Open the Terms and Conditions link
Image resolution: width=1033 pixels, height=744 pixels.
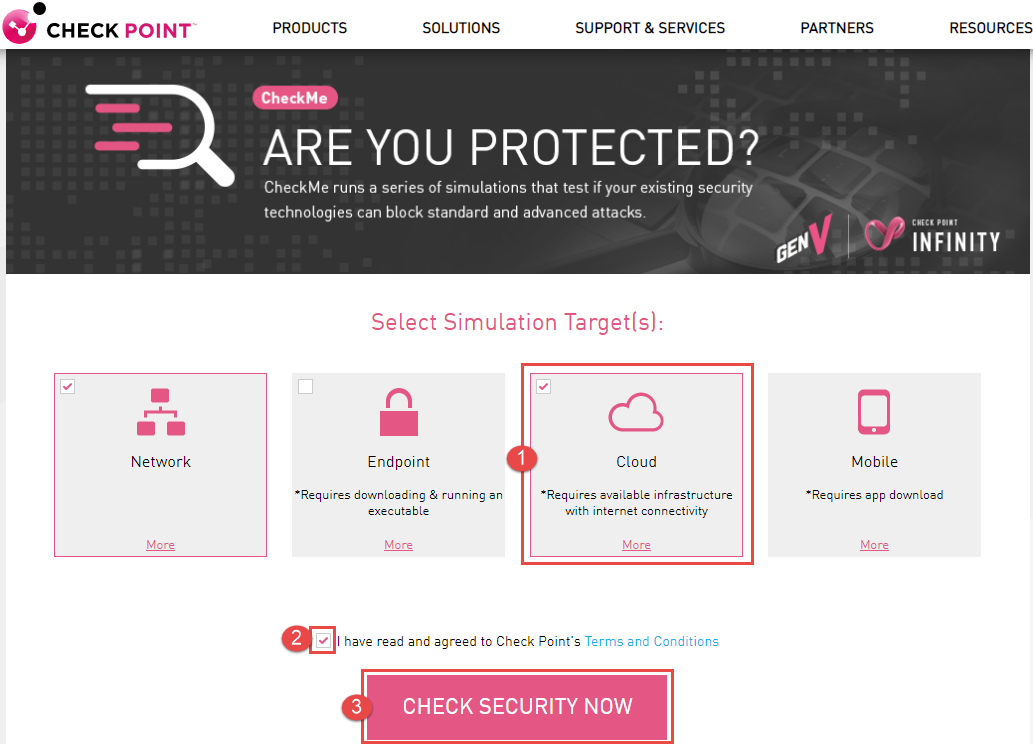click(652, 641)
